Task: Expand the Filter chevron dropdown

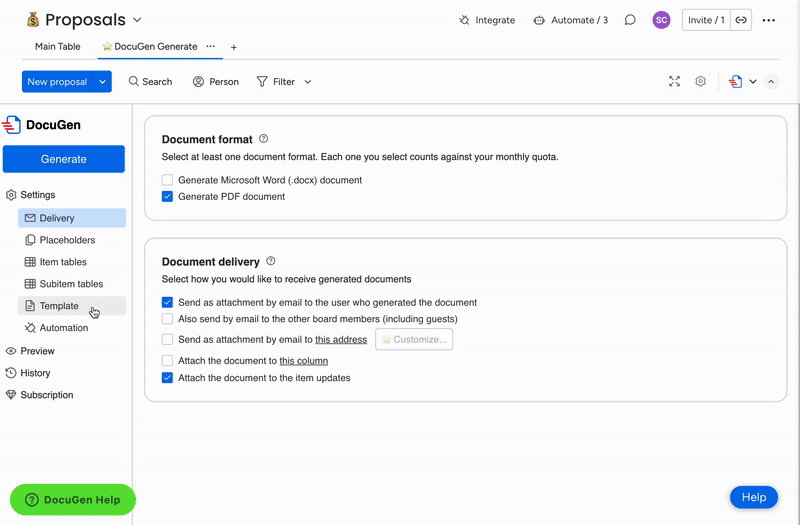Action: [308, 82]
